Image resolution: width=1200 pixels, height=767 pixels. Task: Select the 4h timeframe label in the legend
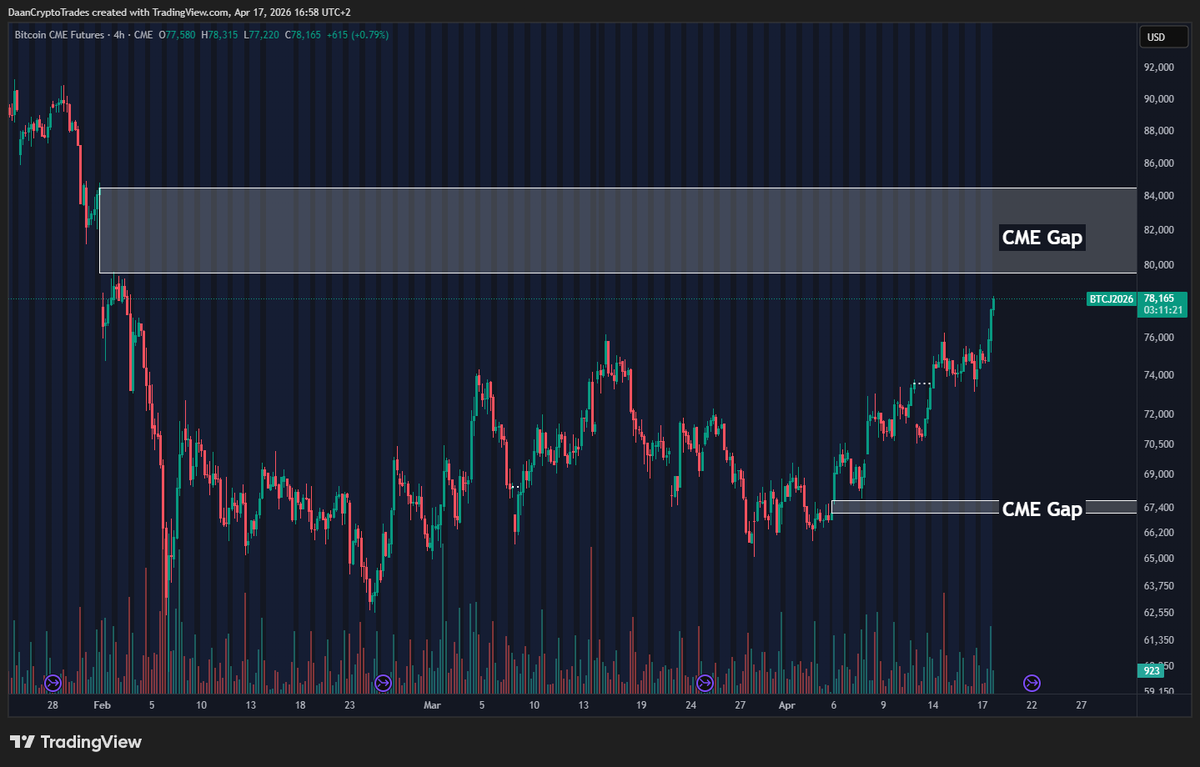coord(120,34)
